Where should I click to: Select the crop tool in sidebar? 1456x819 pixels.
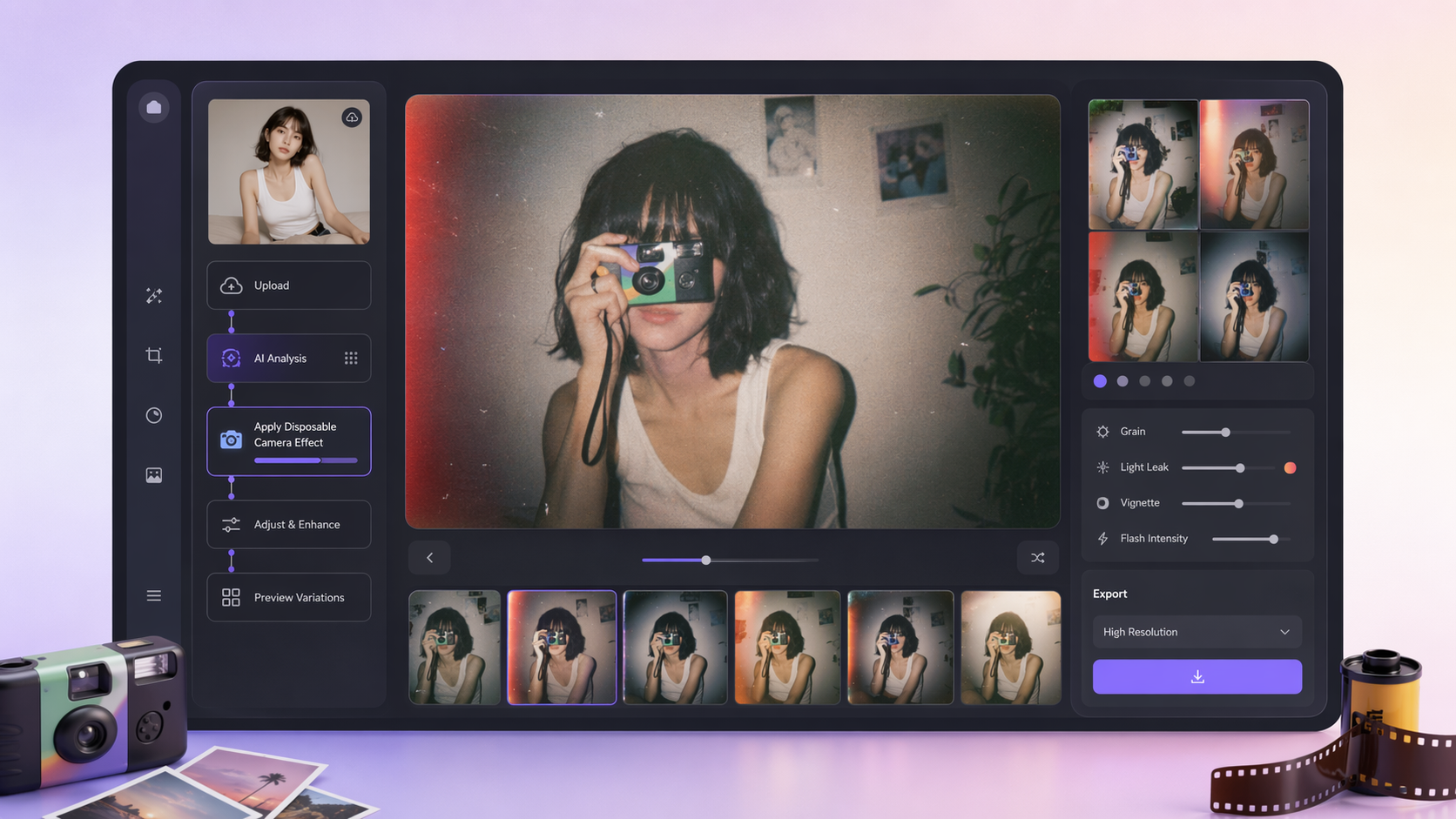coord(154,355)
